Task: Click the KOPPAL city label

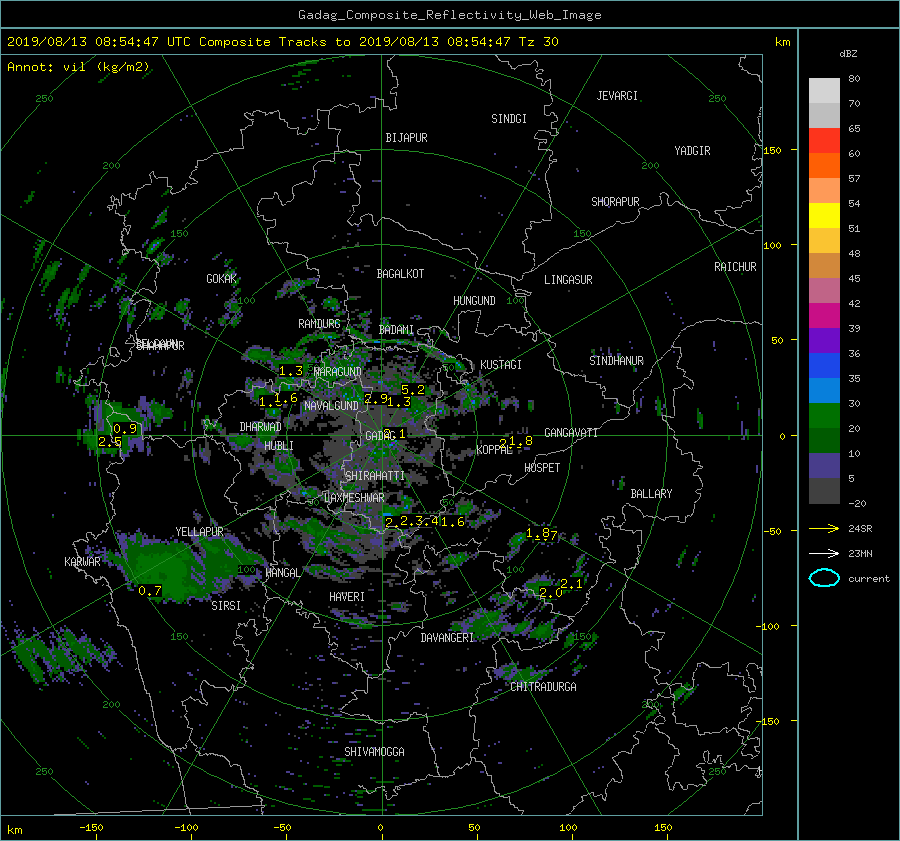Action: (494, 450)
